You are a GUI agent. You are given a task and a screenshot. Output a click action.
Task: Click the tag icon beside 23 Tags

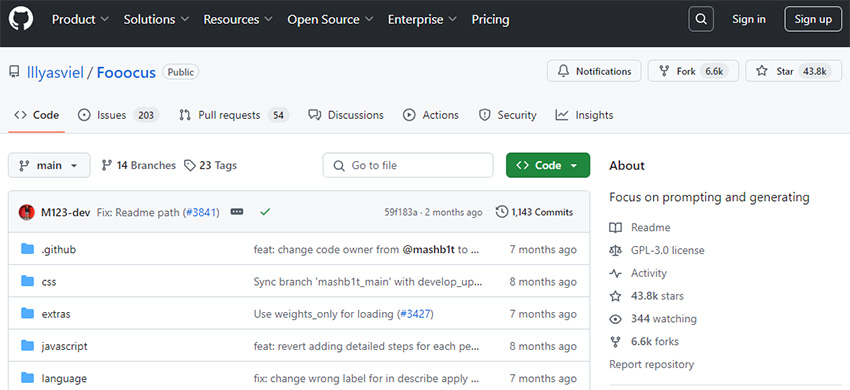[190, 165]
